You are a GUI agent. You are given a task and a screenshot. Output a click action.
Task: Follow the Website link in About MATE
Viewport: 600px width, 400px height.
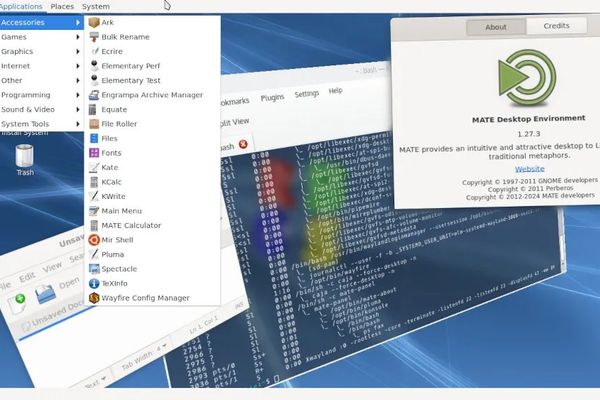point(530,169)
